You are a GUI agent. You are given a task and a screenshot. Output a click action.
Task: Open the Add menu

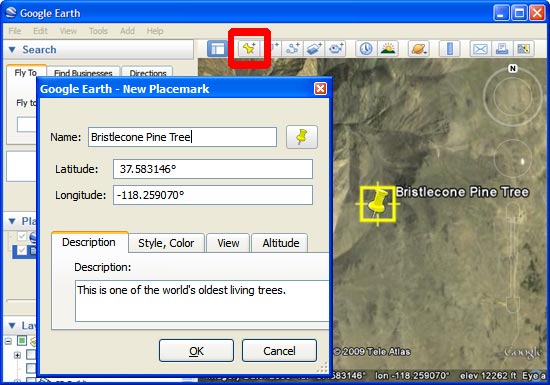click(127, 31)
